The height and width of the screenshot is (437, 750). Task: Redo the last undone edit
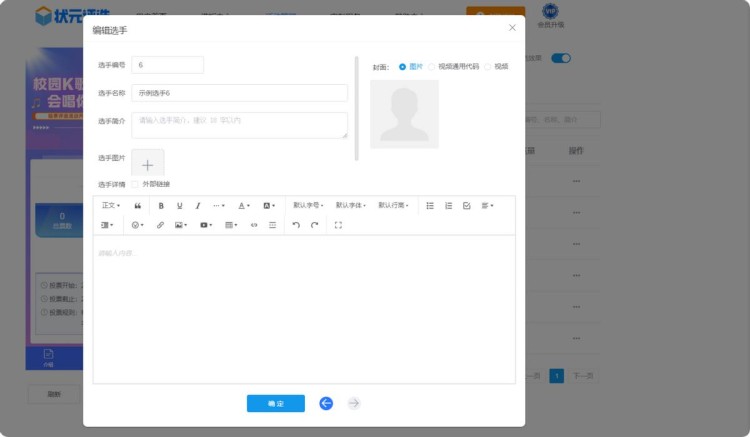tap(314, 225)
